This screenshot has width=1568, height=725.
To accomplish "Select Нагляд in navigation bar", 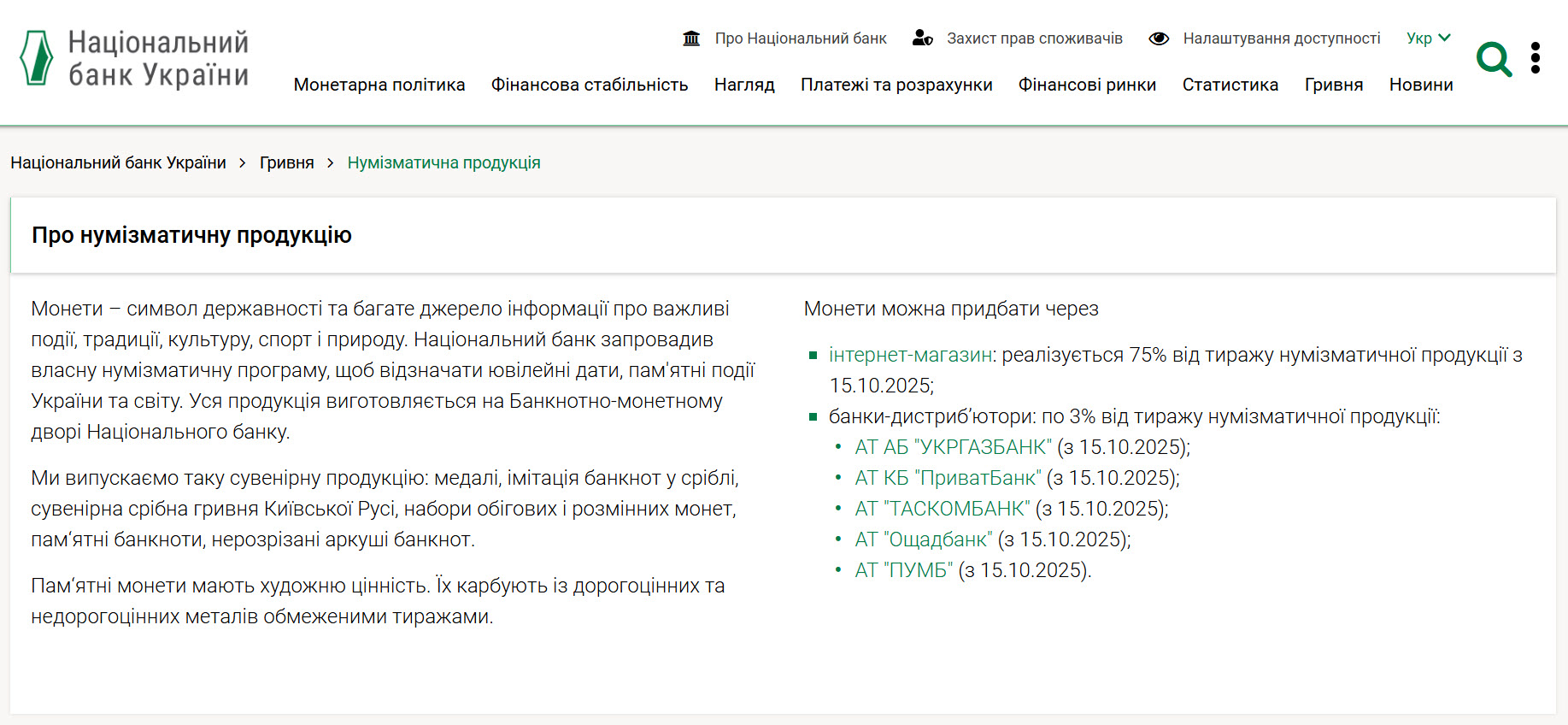I will coord(744,85).
